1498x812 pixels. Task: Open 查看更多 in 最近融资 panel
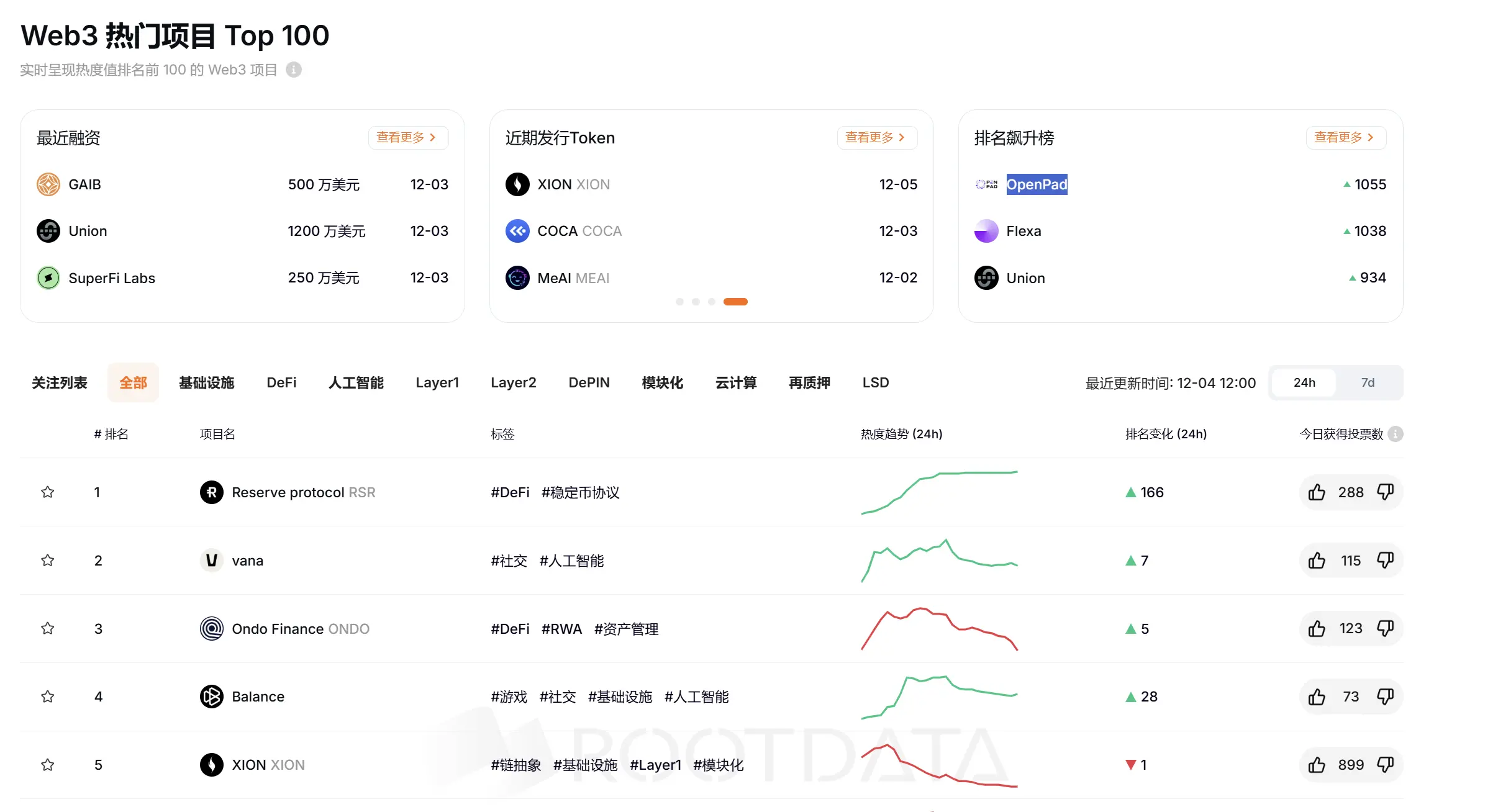408,137
